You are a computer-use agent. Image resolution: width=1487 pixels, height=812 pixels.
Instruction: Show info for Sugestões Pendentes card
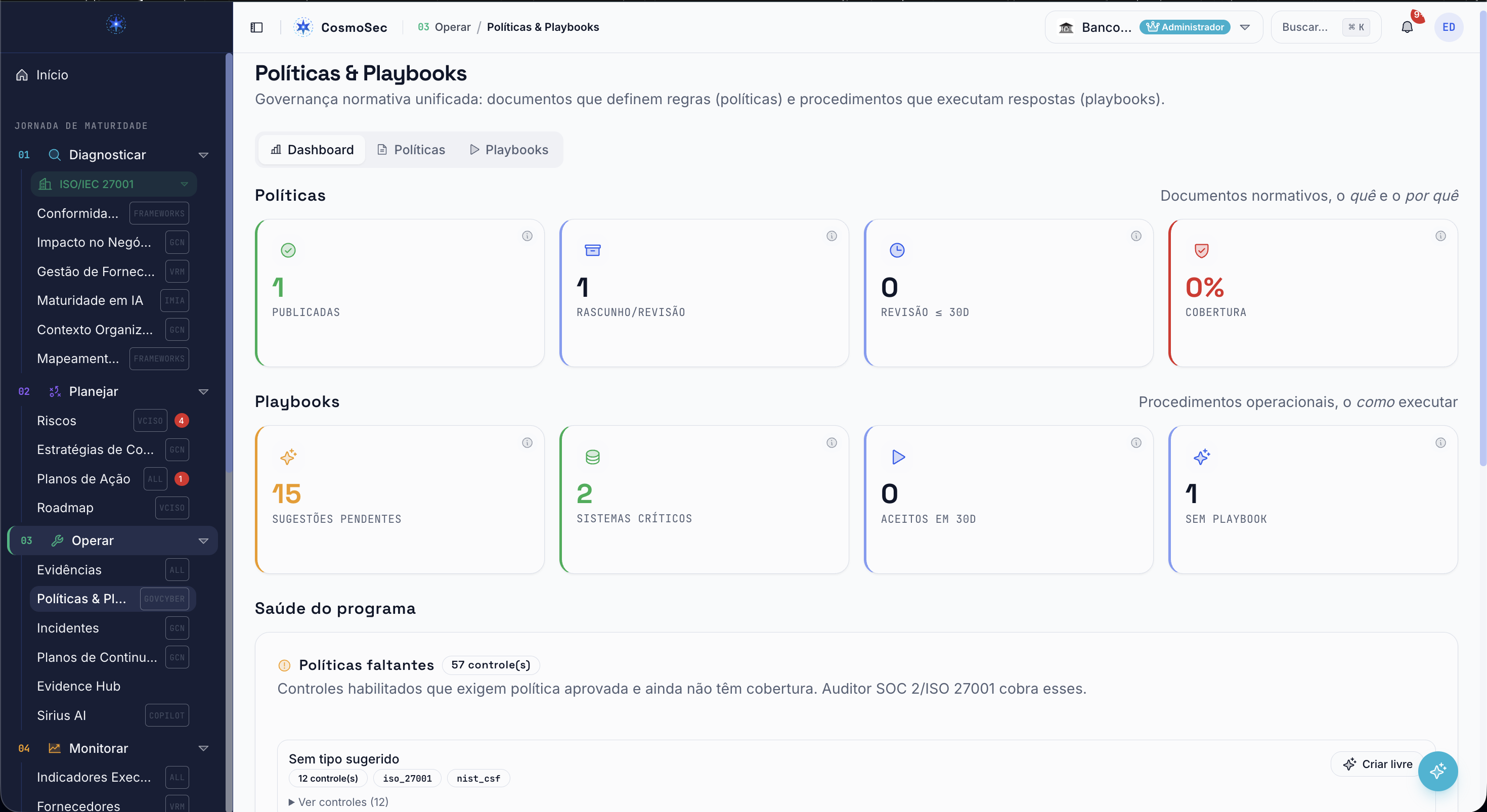click(527, 442)
